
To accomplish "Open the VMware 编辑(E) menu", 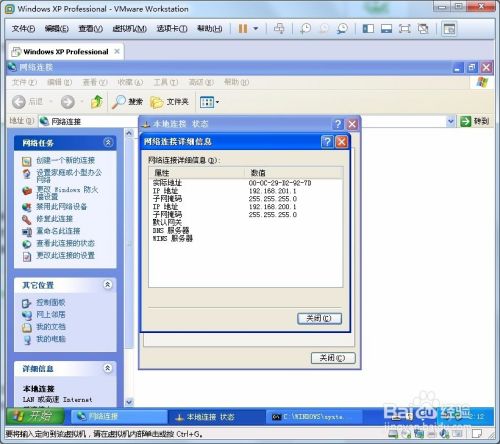I will coord(57,29).
